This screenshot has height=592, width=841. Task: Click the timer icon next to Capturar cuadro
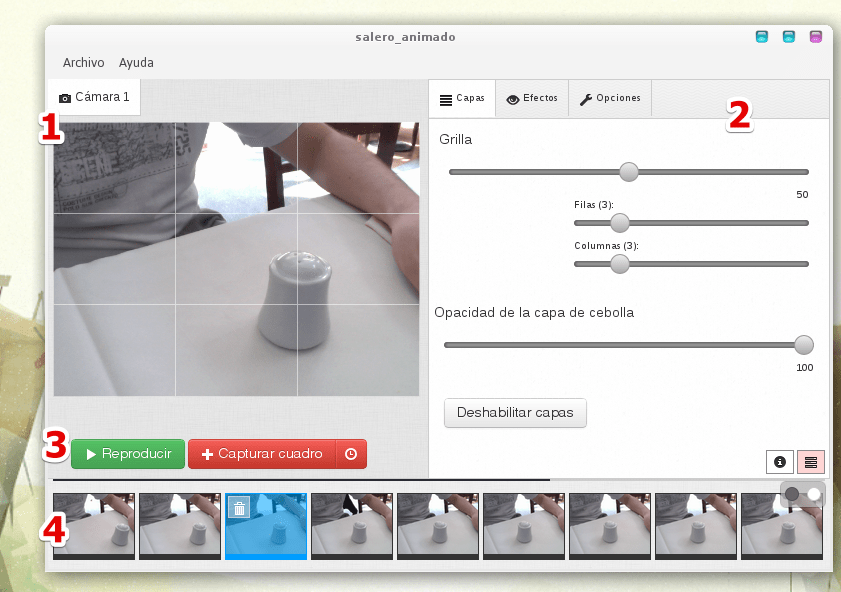[351, 454]
